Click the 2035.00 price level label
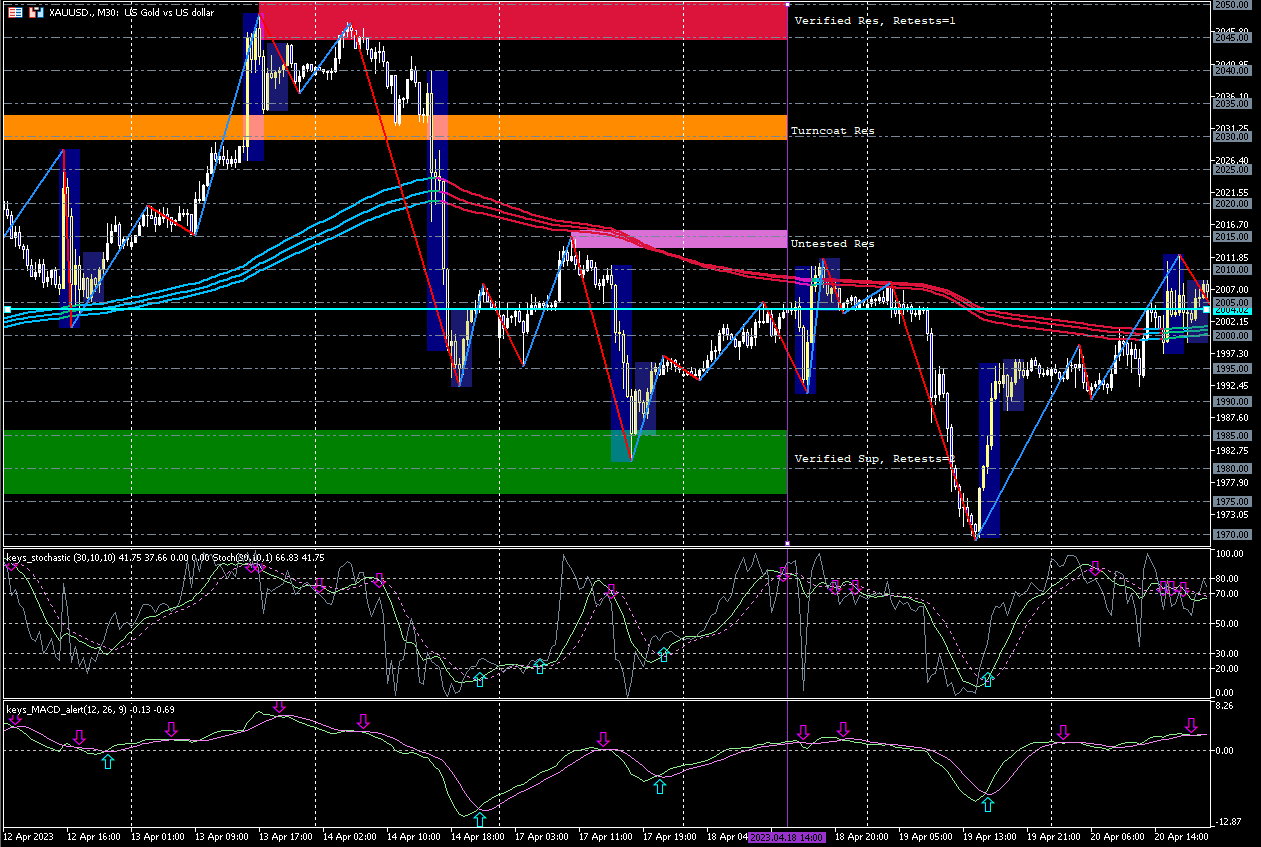Viewport: 1261px width, 847px height. 1234,104
